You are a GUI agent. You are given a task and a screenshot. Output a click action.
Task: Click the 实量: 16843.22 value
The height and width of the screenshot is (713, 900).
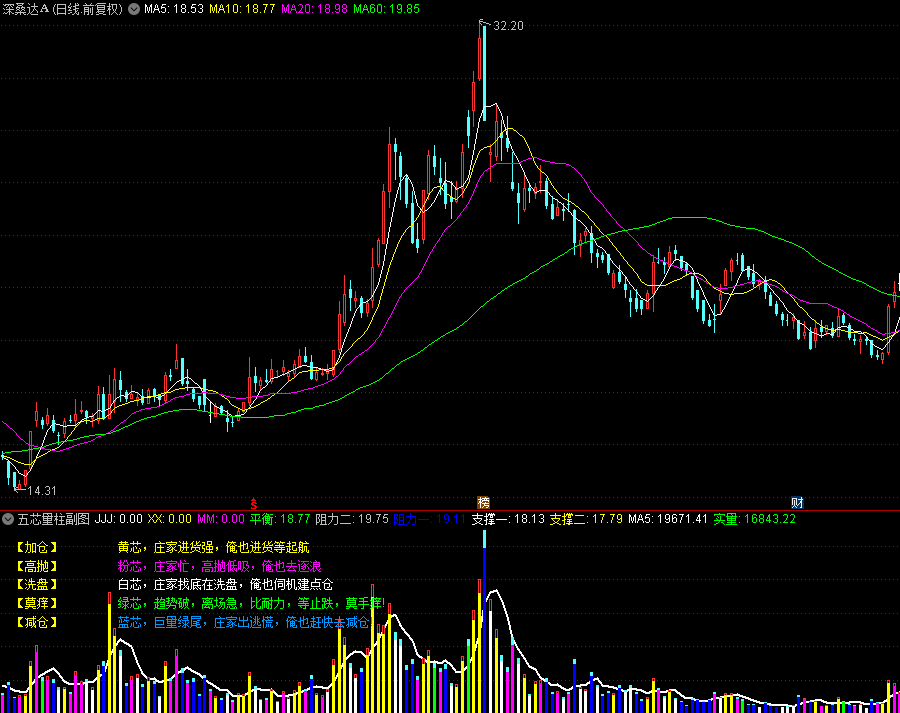[x=754, y=519]
